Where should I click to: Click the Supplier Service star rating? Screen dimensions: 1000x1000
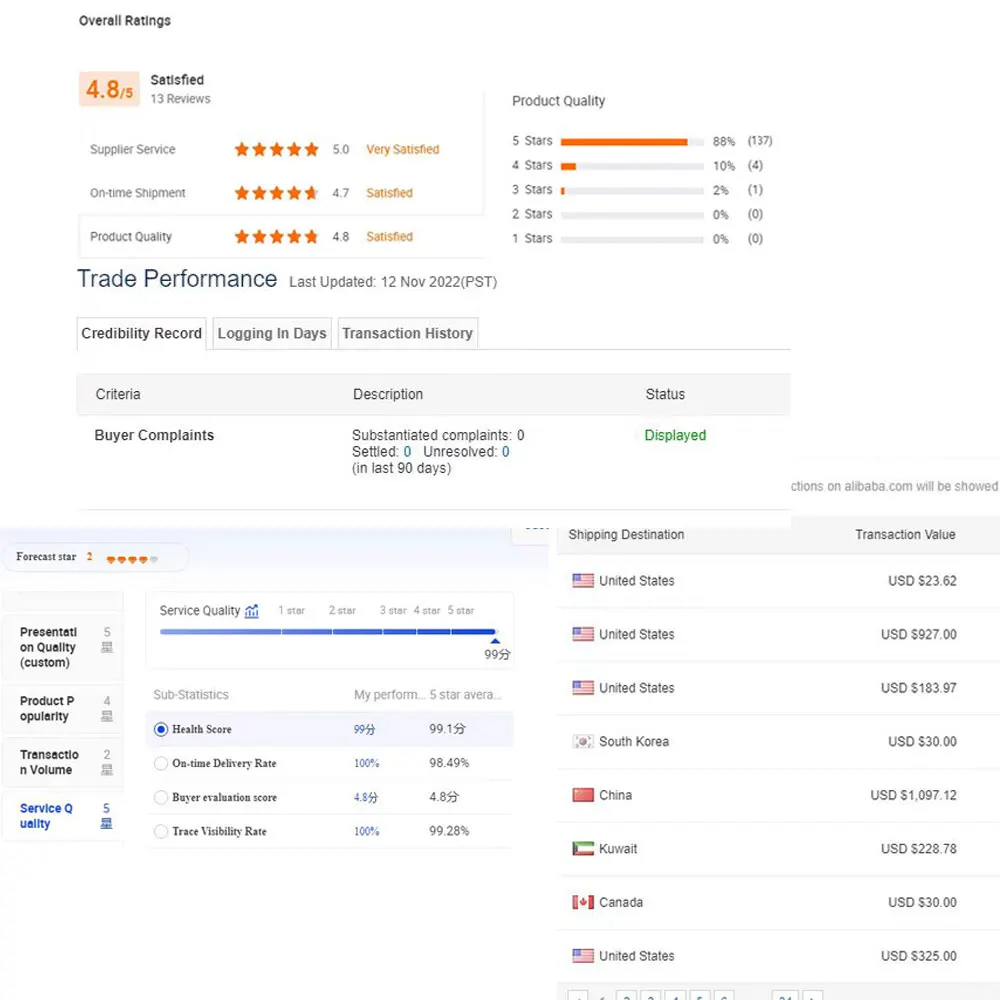click(276, 150)
